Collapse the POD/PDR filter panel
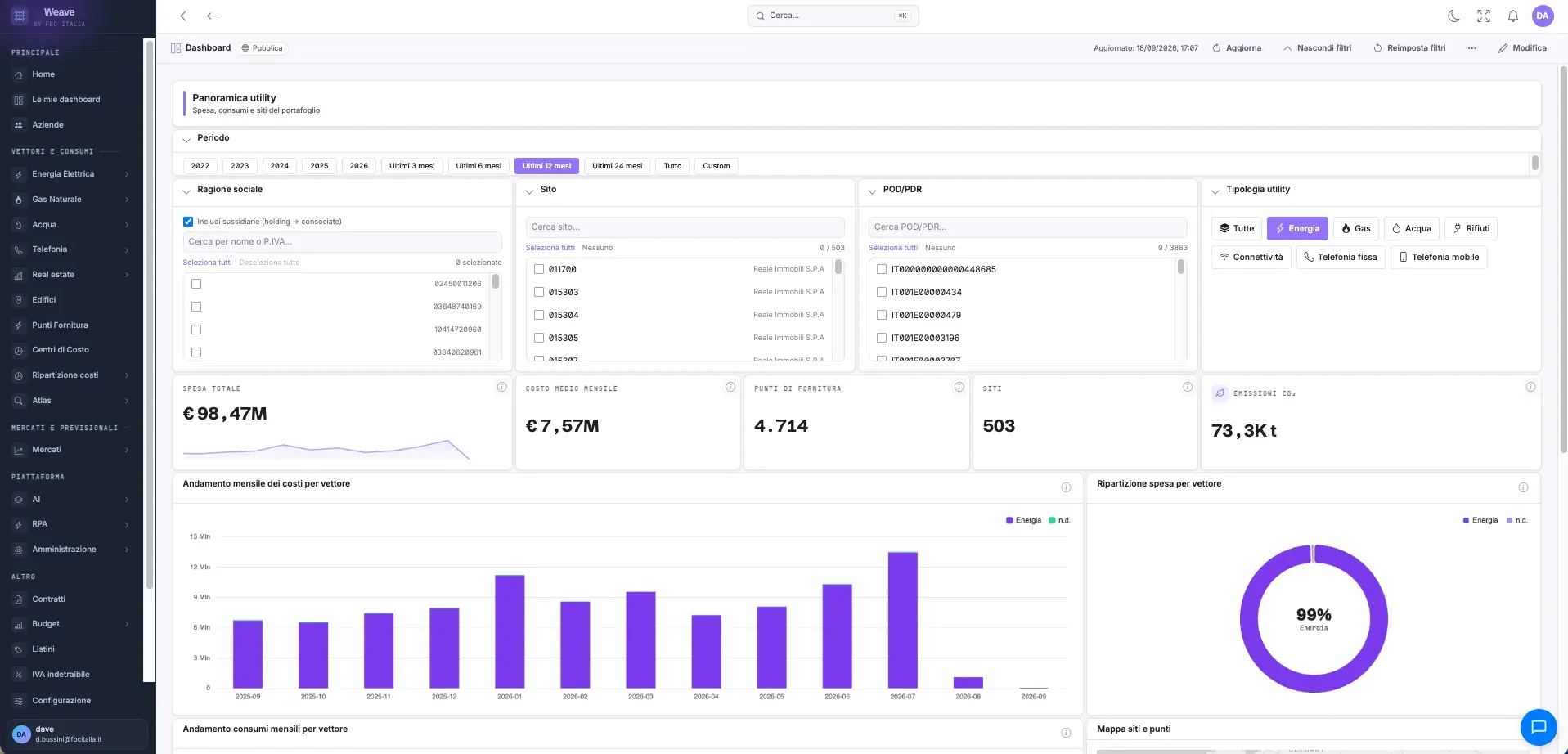The height and width of the screenshot is (754, 1568). coord(872,191)
